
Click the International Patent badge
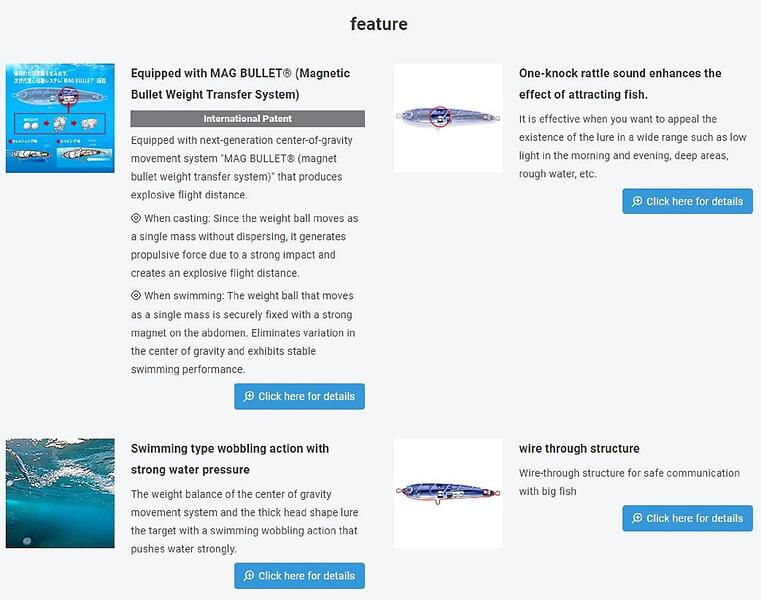coord(248,119)
